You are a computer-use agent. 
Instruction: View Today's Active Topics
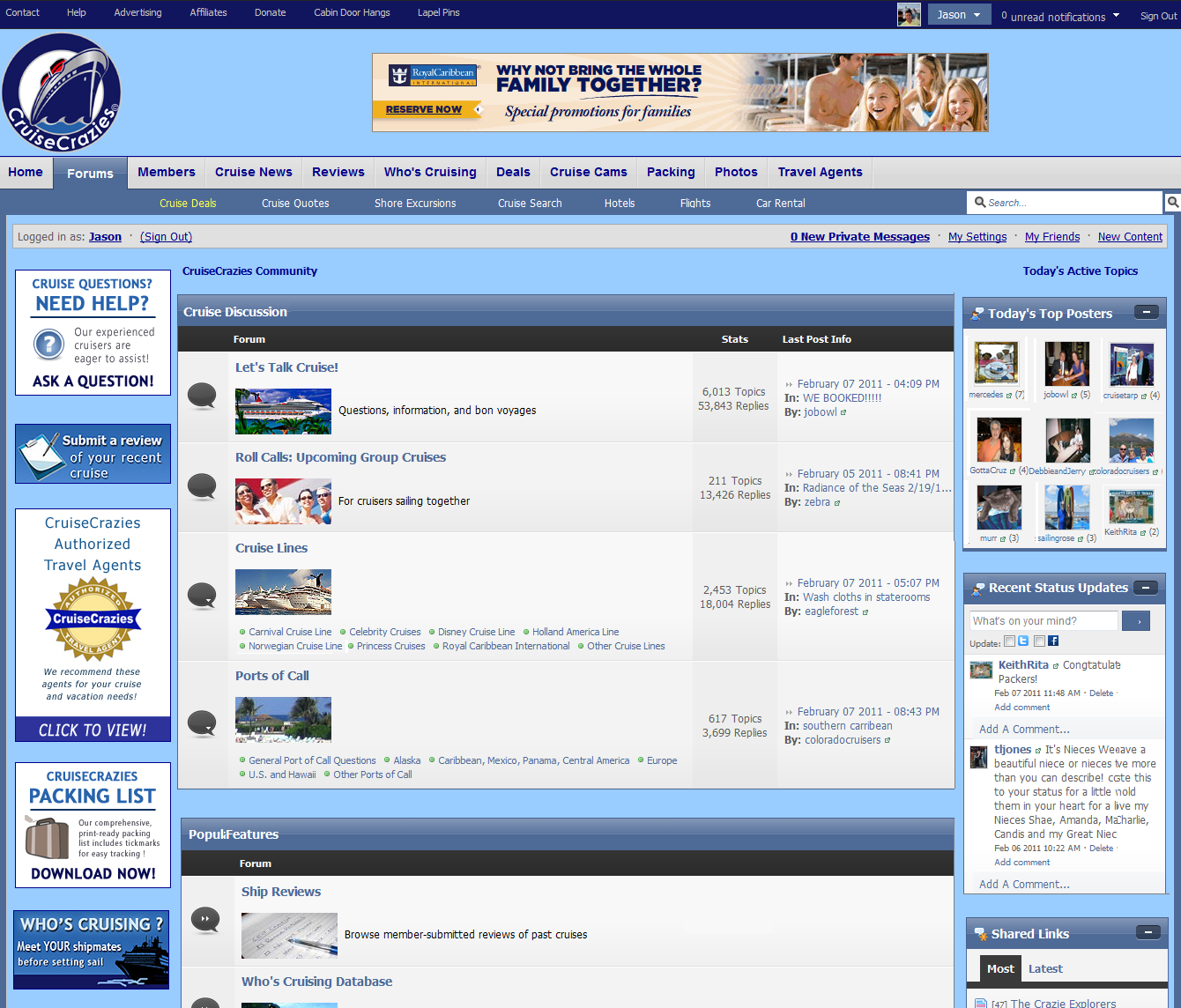tap(1081, 271)
